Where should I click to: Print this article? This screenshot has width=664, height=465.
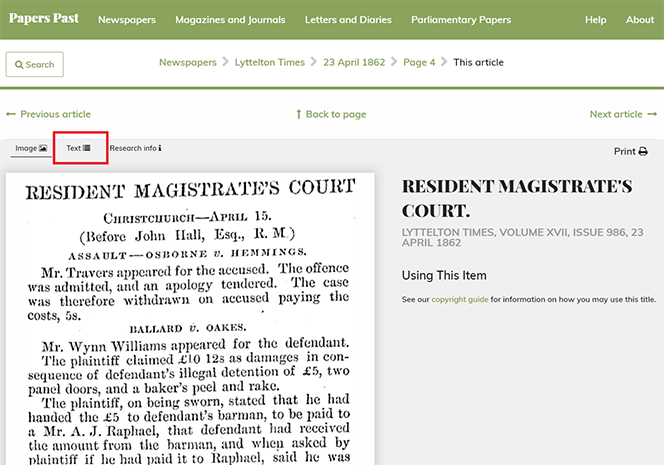coord(631,151)
